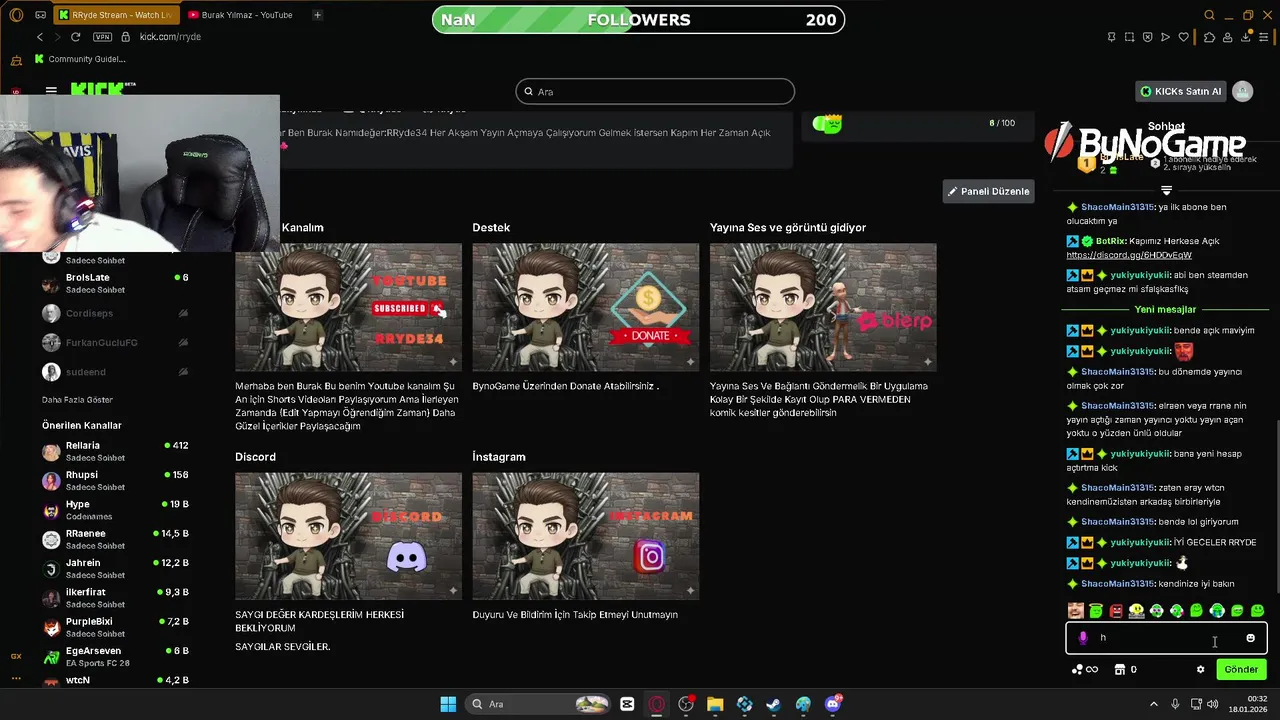
Task: Click the Paneli Düzenle button
Action: coord(988,191)
